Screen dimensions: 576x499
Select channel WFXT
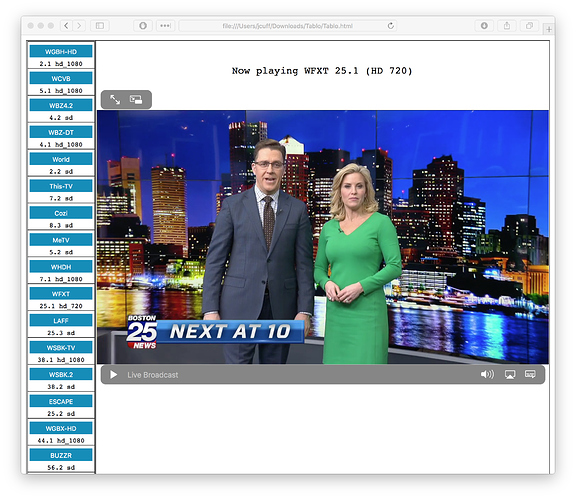(x=61, y=294)
